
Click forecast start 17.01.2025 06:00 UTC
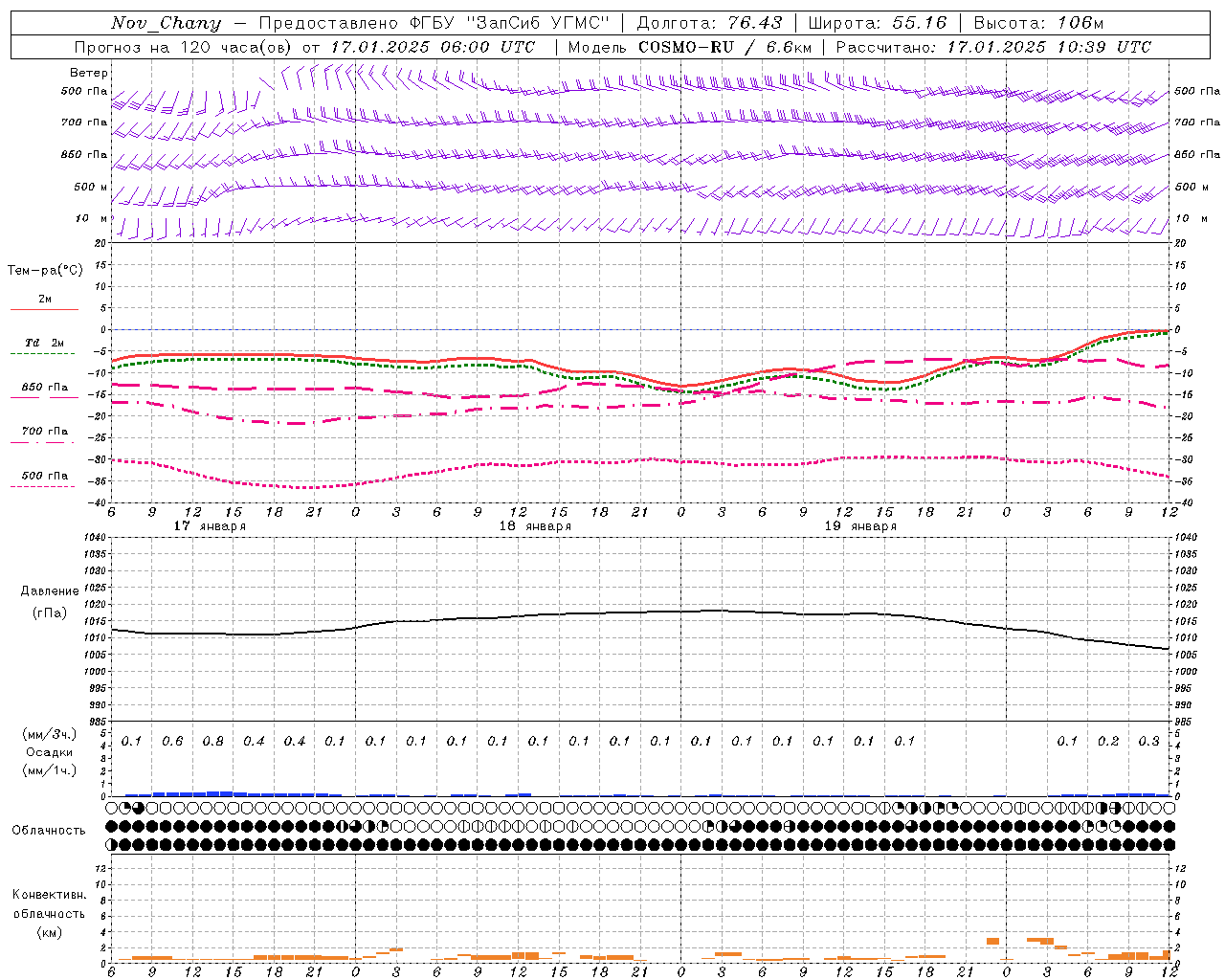(433, 47)
